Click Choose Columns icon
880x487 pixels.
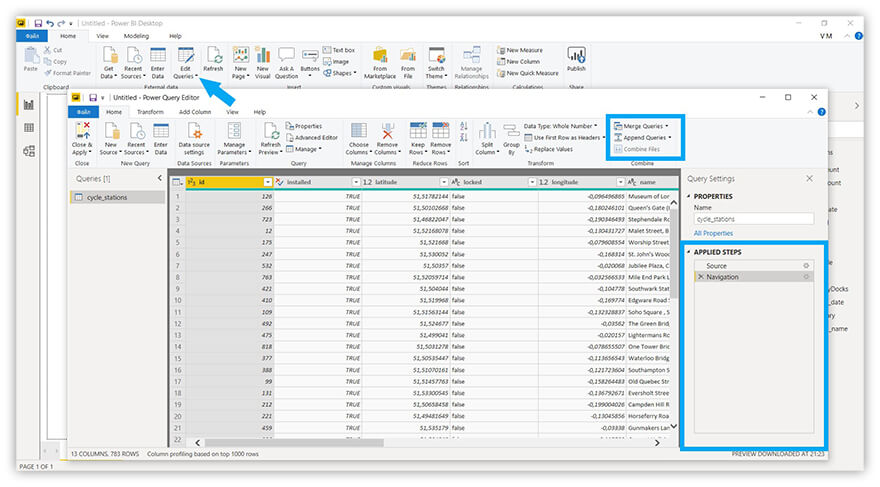click(359, 131)
